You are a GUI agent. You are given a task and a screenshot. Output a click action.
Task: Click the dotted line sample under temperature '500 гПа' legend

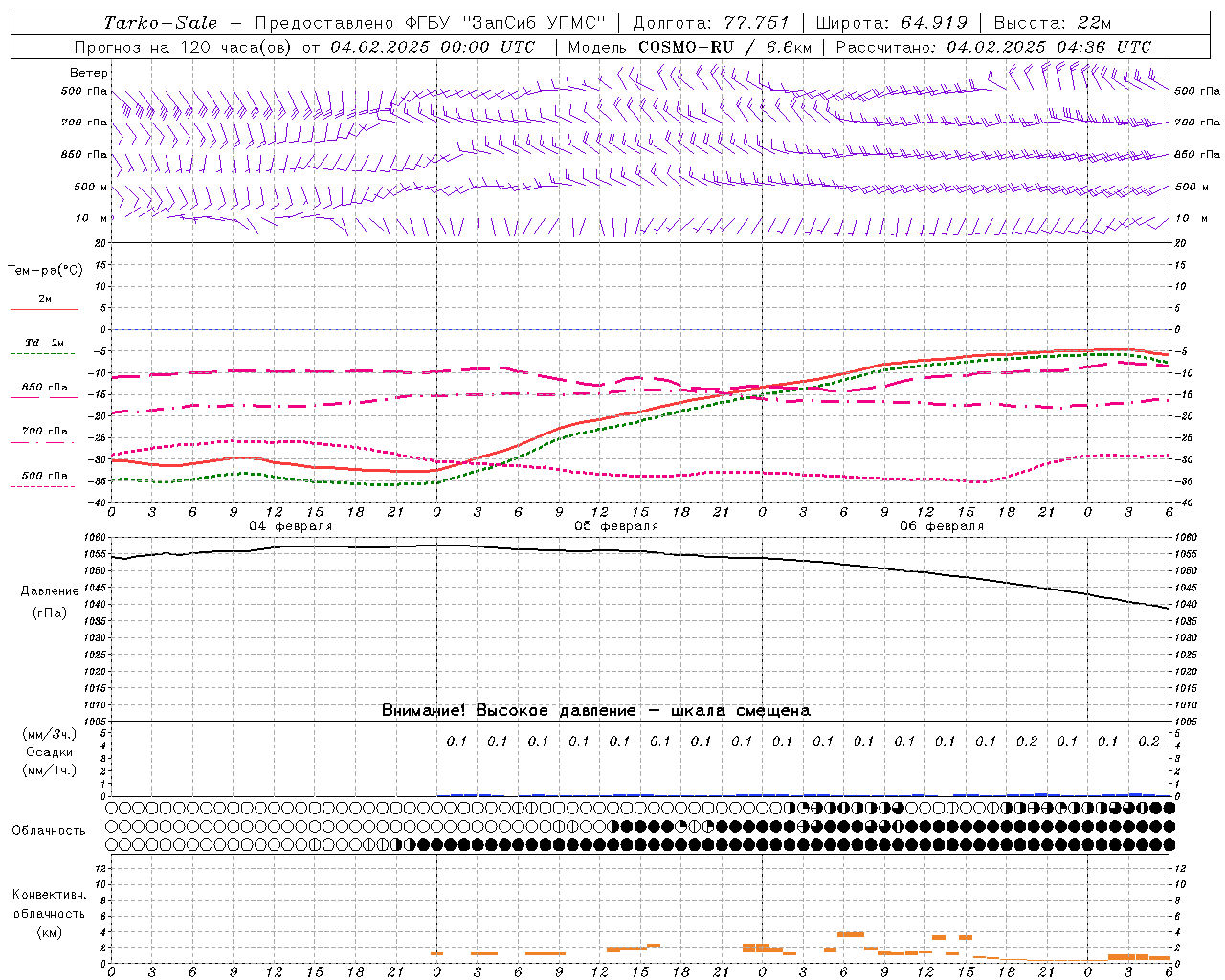coord(43,486)
